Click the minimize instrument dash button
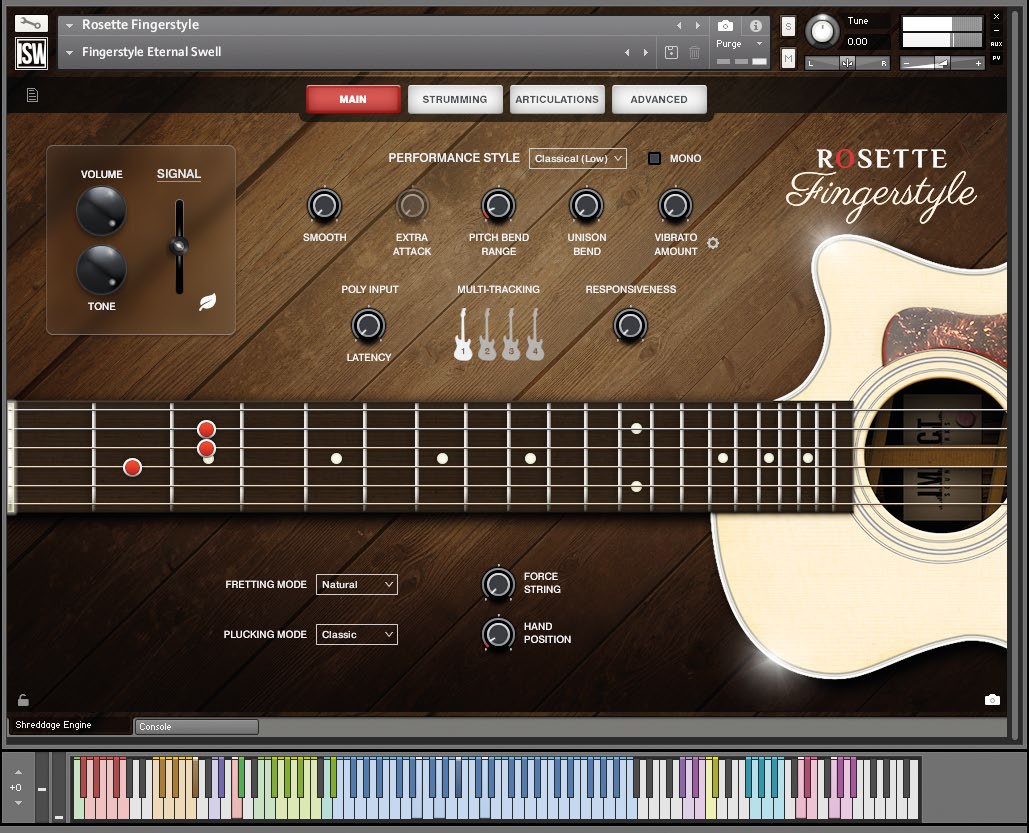 click(x=996, y=30)
